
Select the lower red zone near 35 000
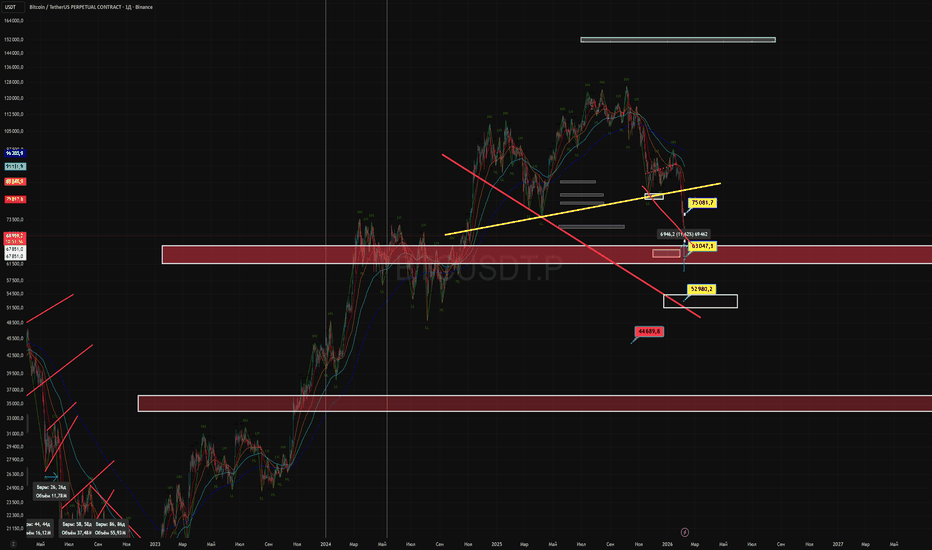[x=535, y=403]
